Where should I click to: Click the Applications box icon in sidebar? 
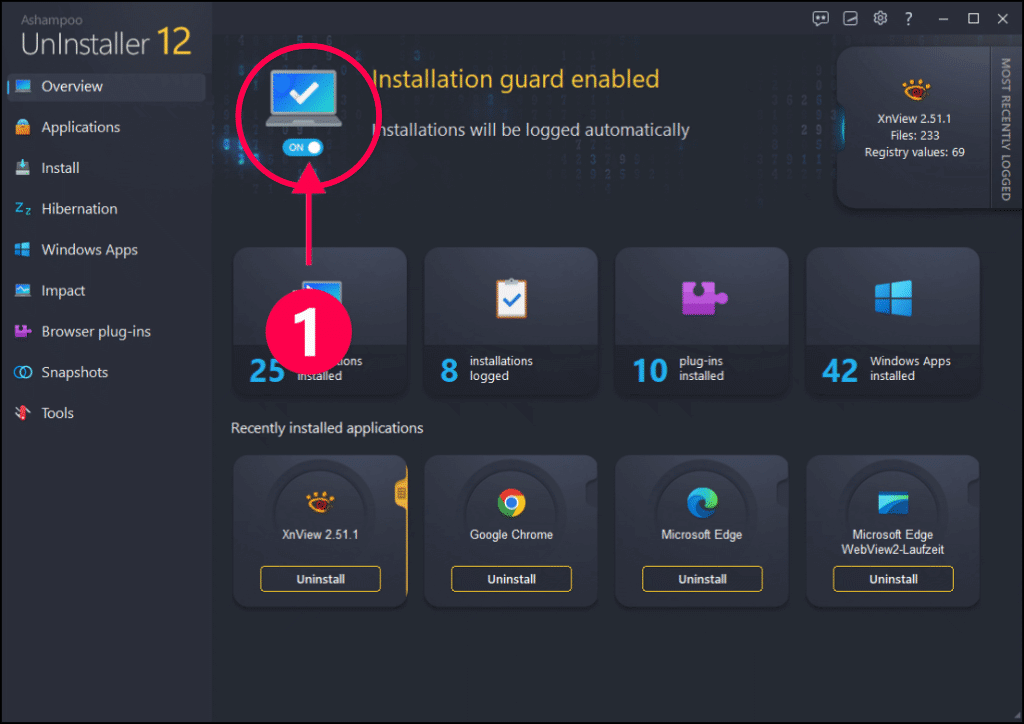coord(23,127)
